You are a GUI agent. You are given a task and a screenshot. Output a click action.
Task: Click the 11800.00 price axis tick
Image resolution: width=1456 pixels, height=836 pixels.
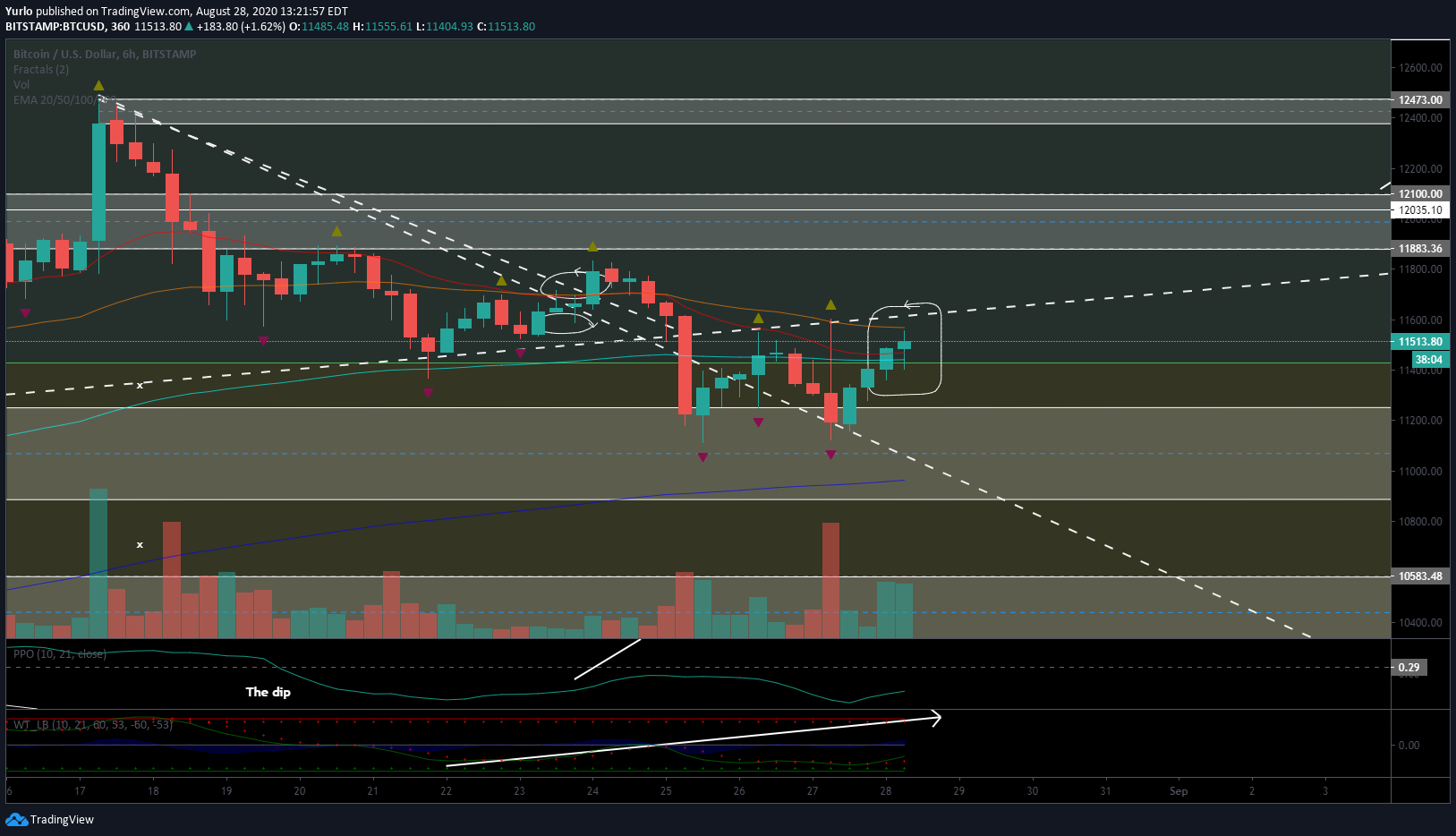[1421, 269]
